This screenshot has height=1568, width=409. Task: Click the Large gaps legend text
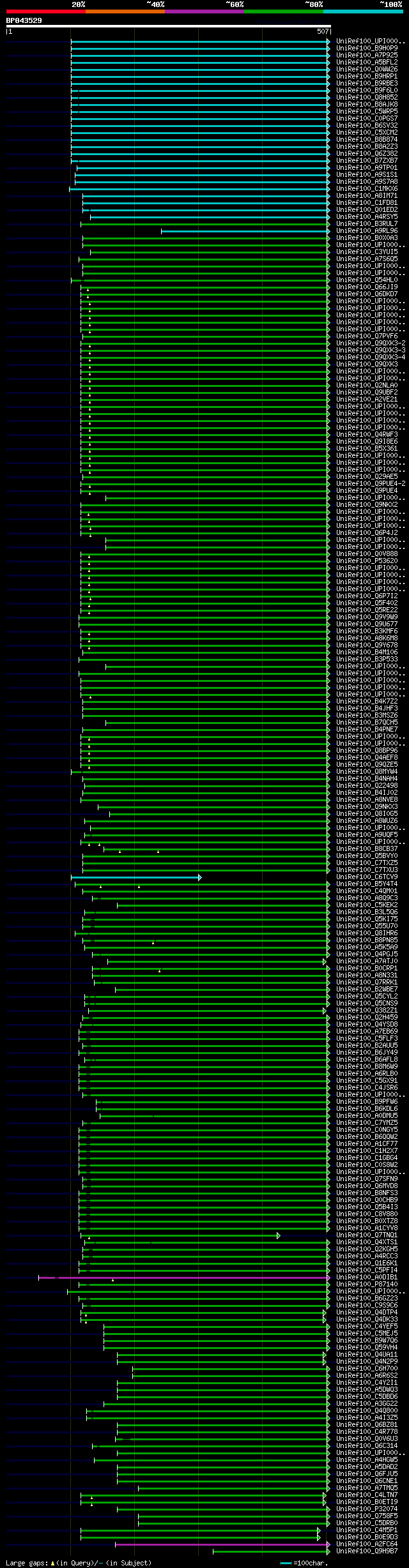coord(79,1562)
